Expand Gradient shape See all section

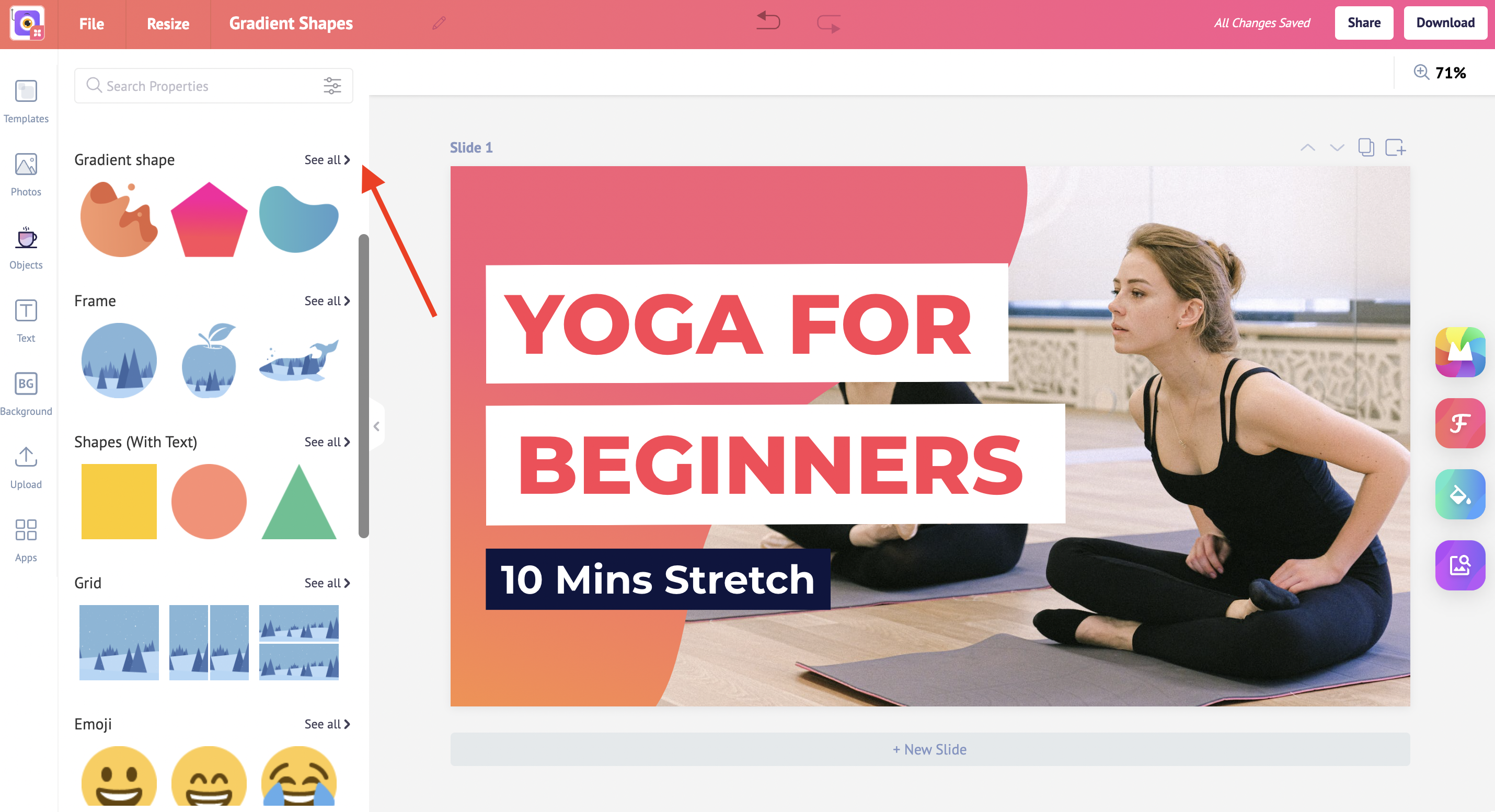click(327, 159)
